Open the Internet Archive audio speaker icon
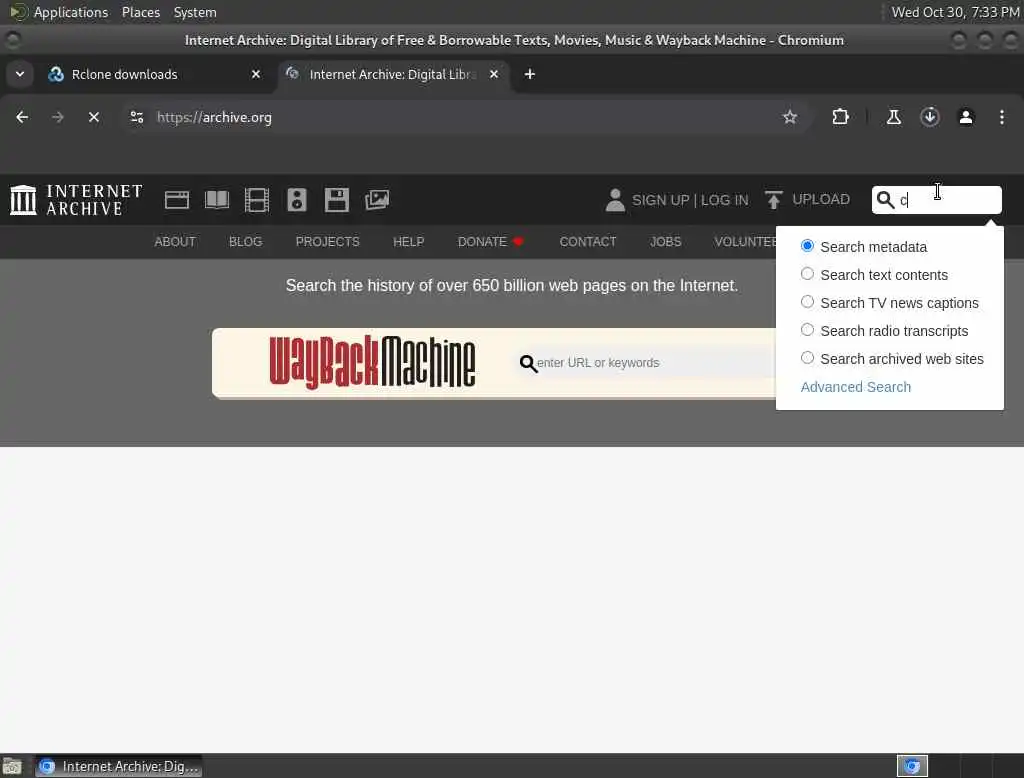 [296, 200]
